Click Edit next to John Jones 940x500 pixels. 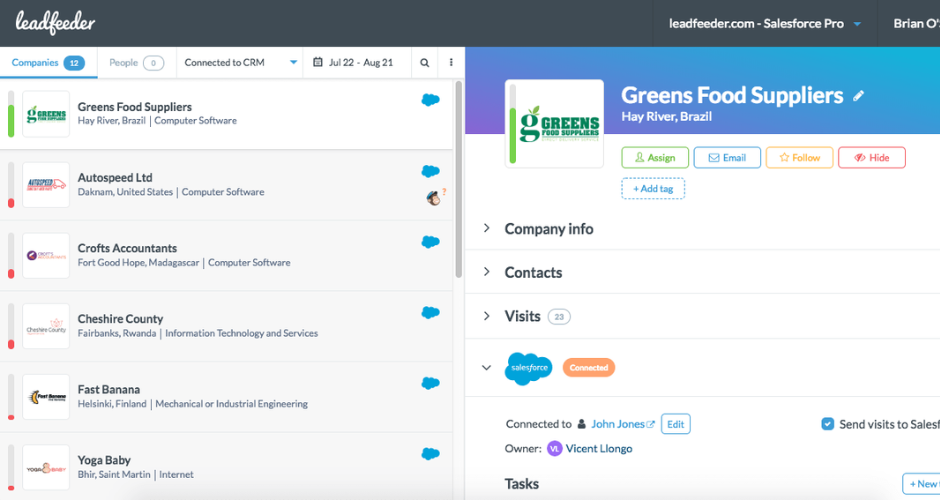676,424
